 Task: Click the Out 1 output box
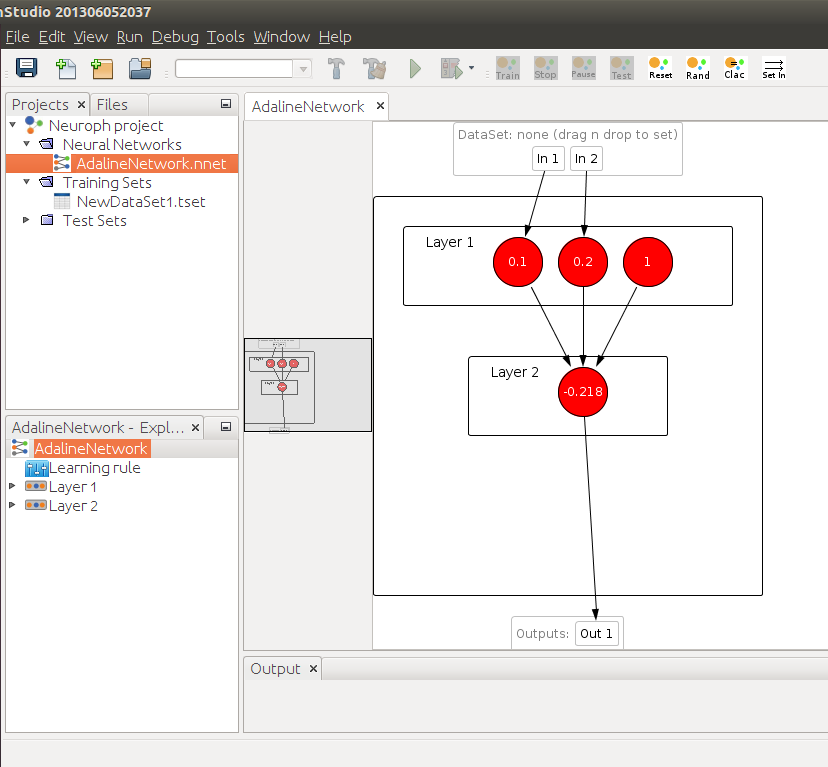[x=597, y=633]
